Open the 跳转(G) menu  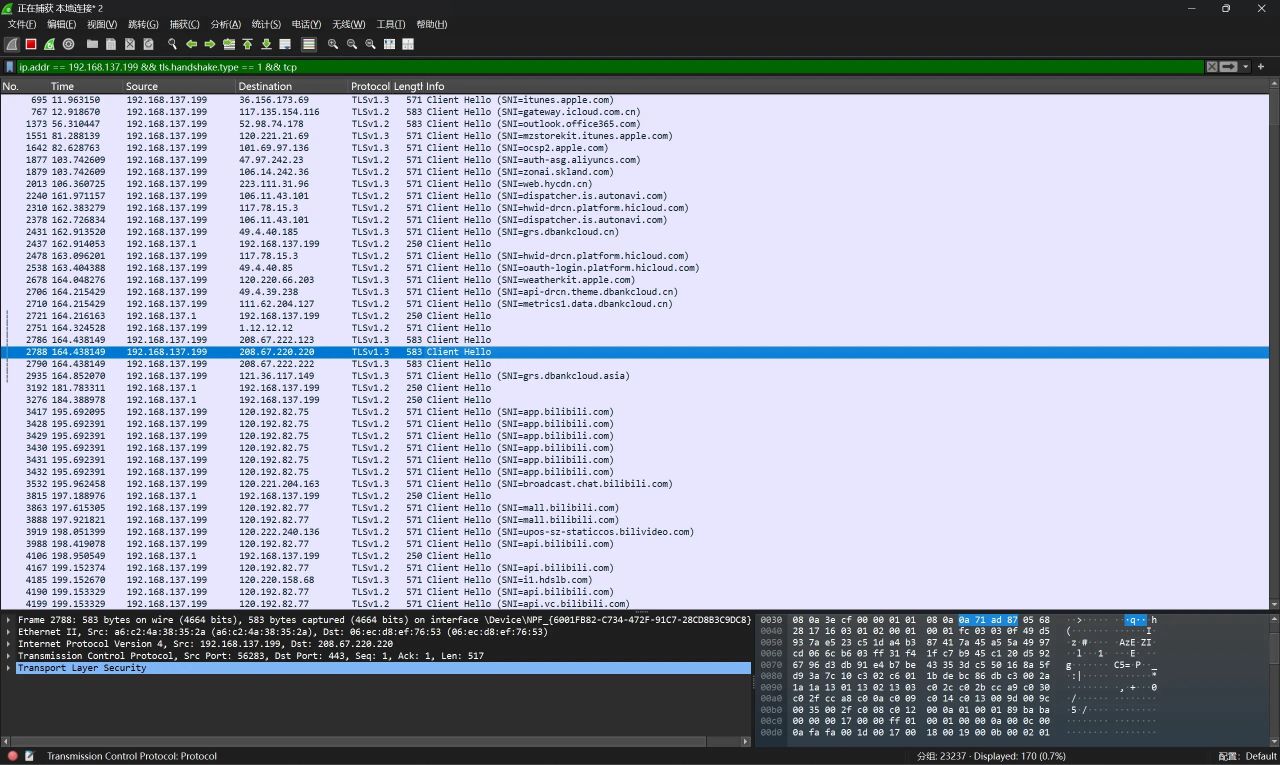[x=143, y=24]
